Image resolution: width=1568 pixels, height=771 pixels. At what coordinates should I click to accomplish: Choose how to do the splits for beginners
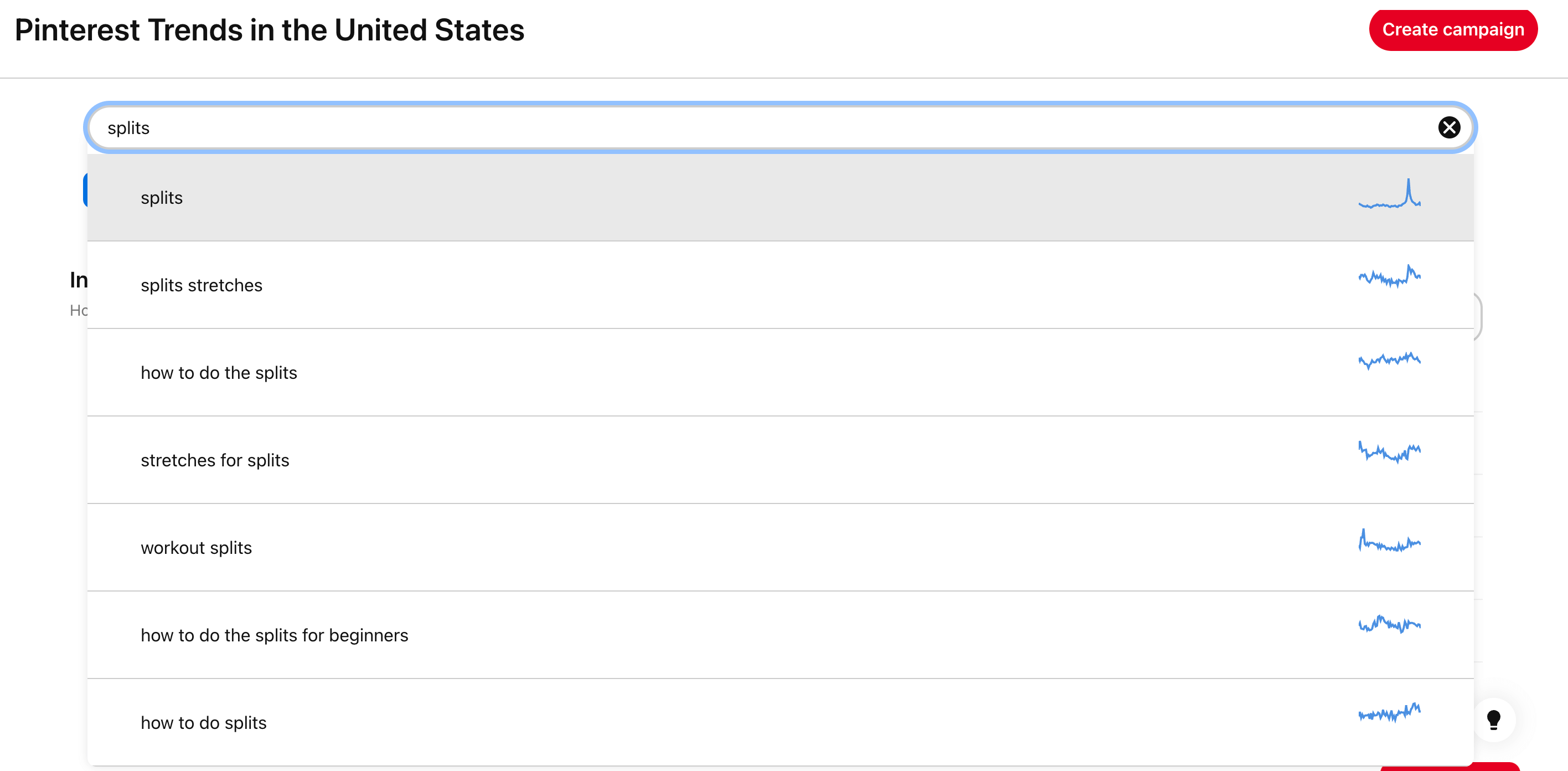click(780, 635)
